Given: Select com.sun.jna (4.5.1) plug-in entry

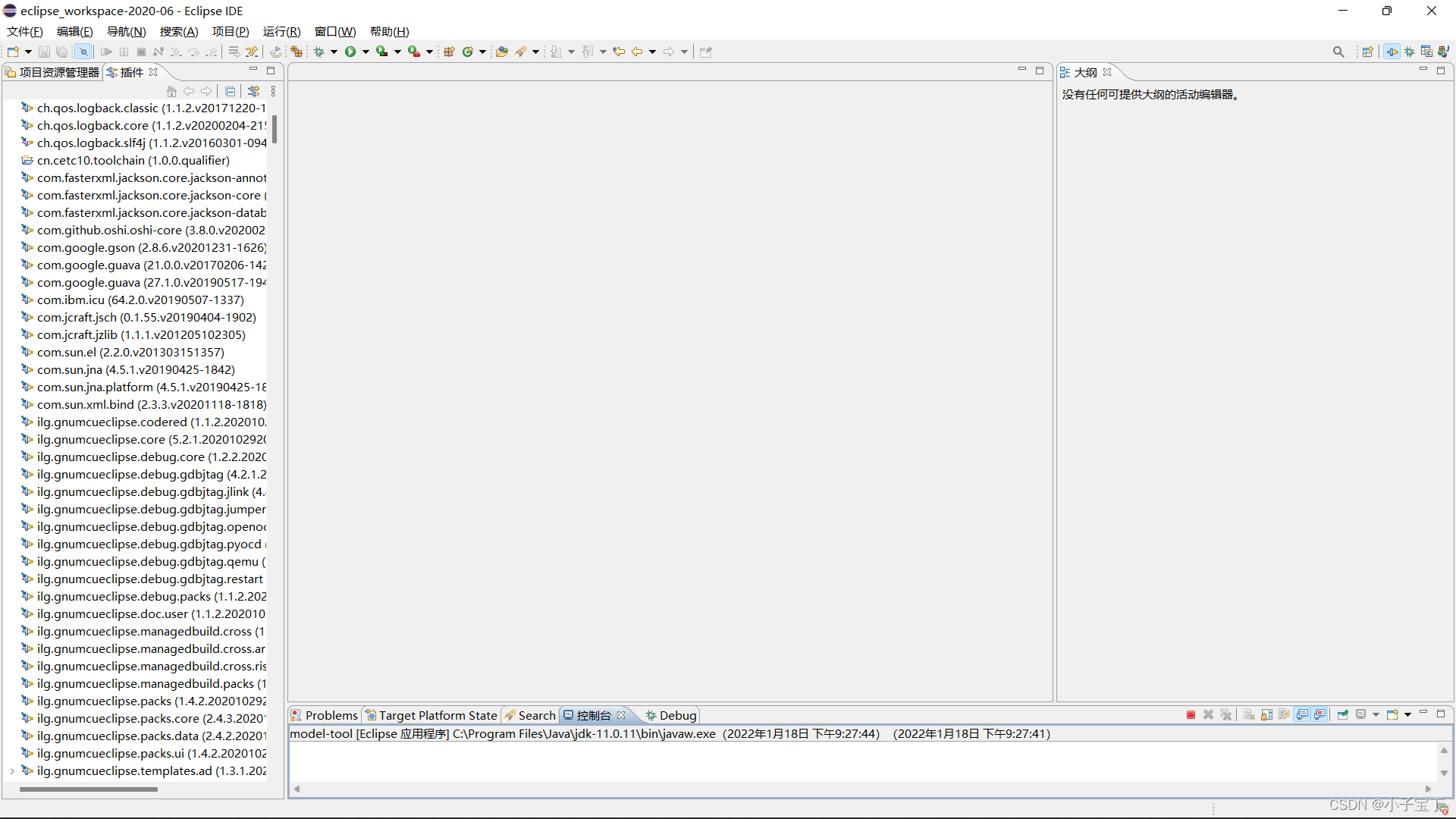Looking at the screenshot, I should tap(128, 369).
